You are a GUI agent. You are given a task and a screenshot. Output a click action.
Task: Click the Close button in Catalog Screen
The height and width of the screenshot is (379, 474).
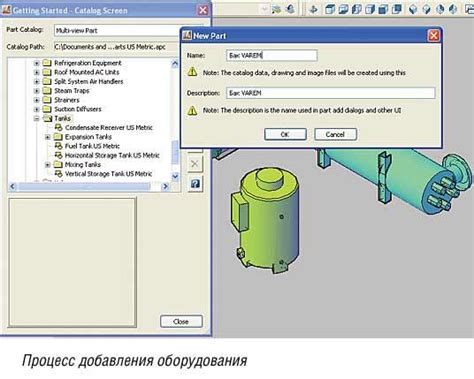(x=181, y=321)
